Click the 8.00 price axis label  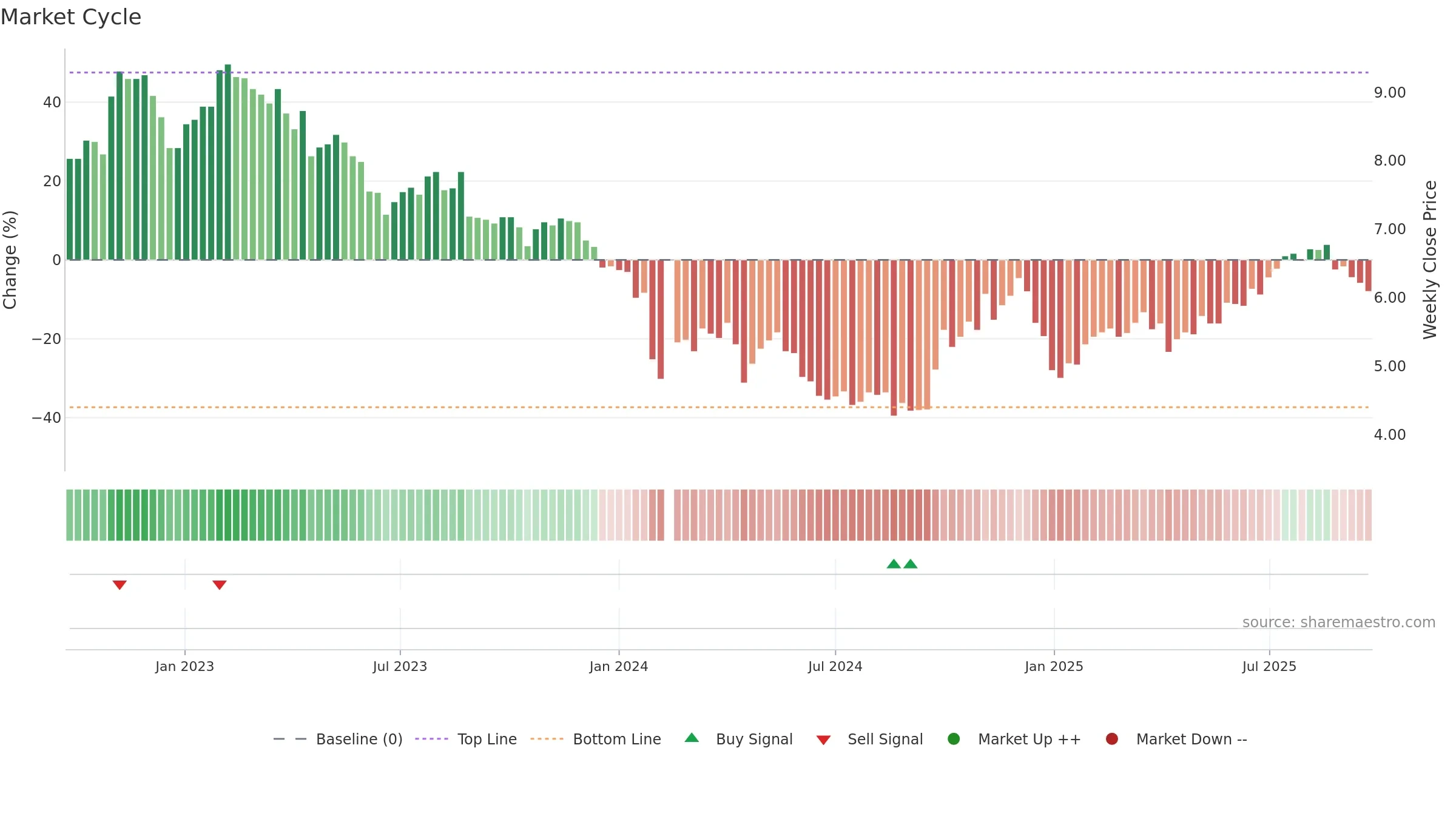pos(1390,161)
